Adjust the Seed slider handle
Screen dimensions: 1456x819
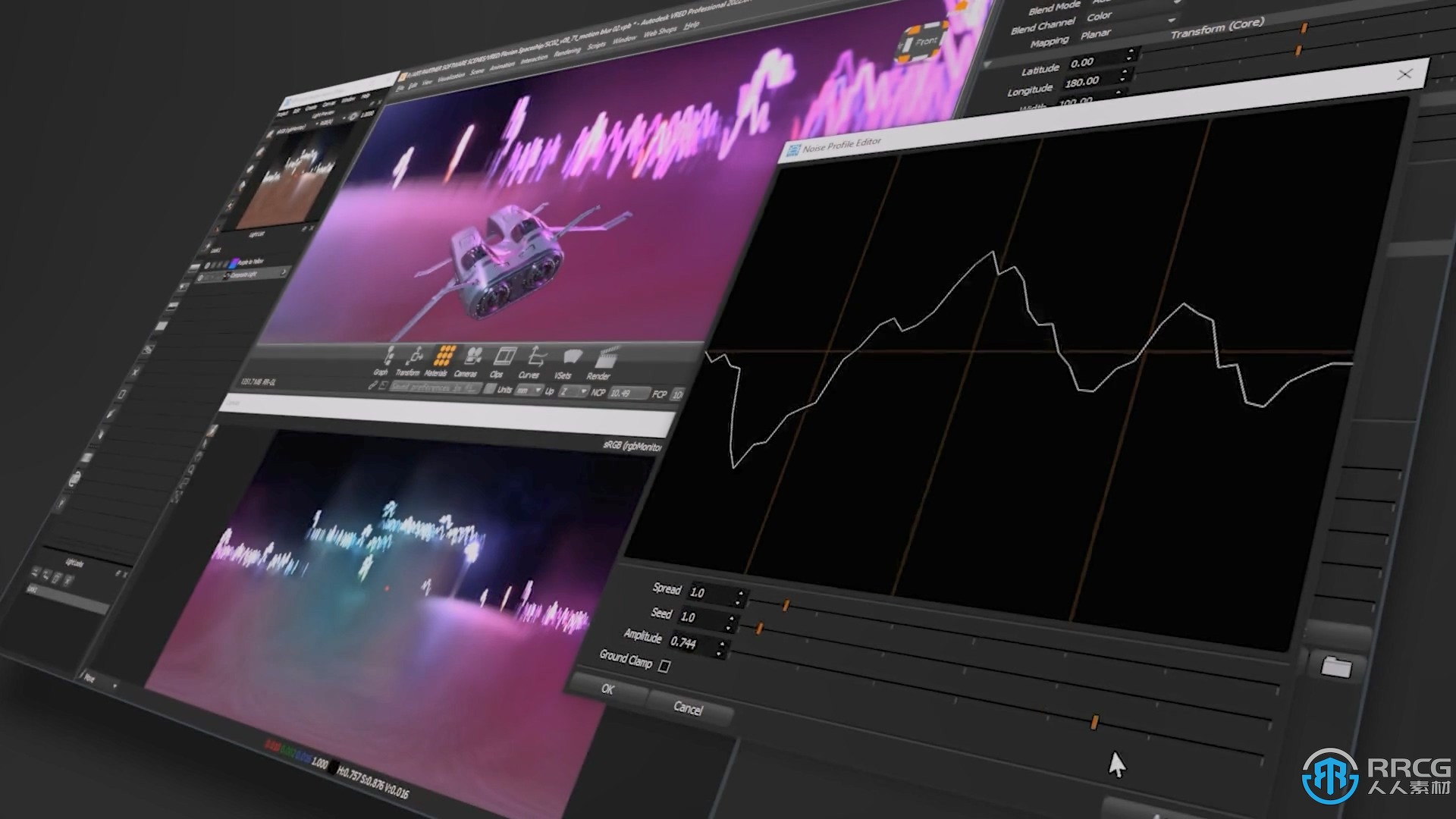(x=759, y=628)
